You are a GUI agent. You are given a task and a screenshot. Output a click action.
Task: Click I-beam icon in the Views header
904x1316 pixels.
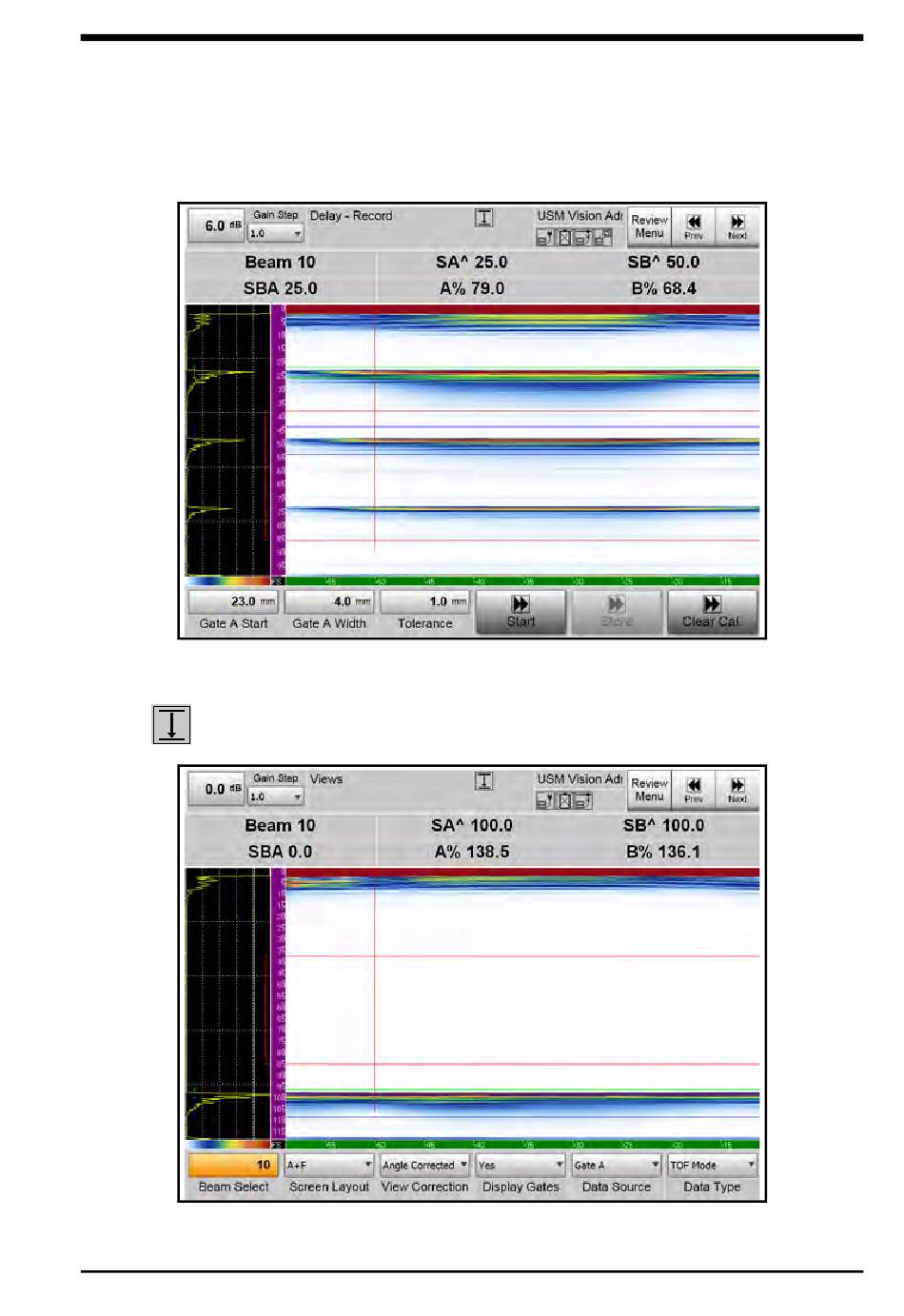484,781
